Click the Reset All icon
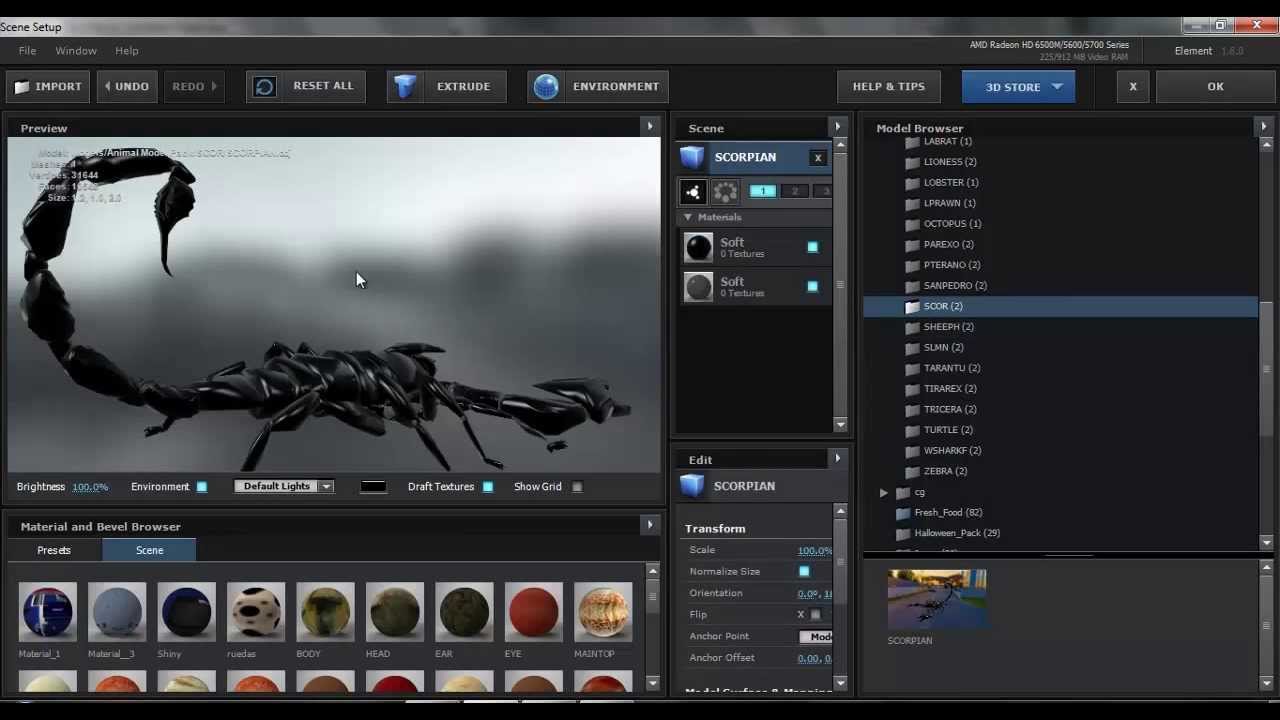The image size is (1280, 720). 263,86
